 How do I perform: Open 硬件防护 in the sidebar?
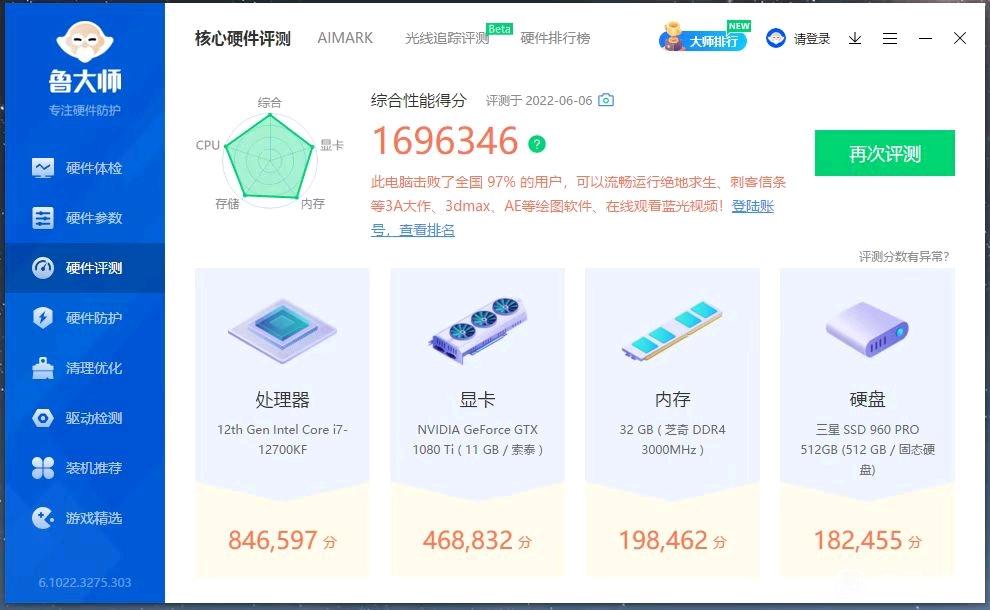click(85, 318)
